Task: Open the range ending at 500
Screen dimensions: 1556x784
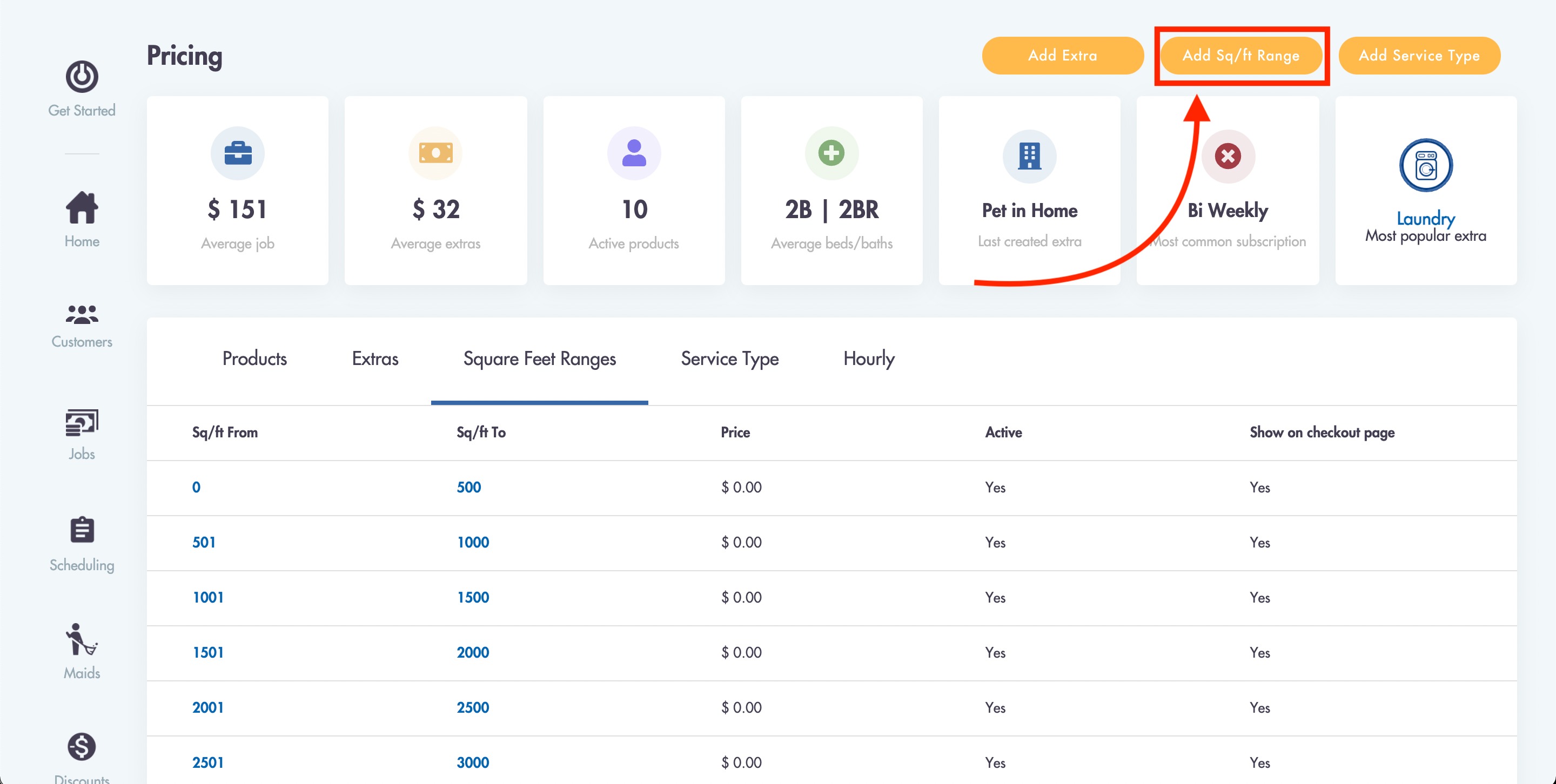Action: (x=469, y=487)
